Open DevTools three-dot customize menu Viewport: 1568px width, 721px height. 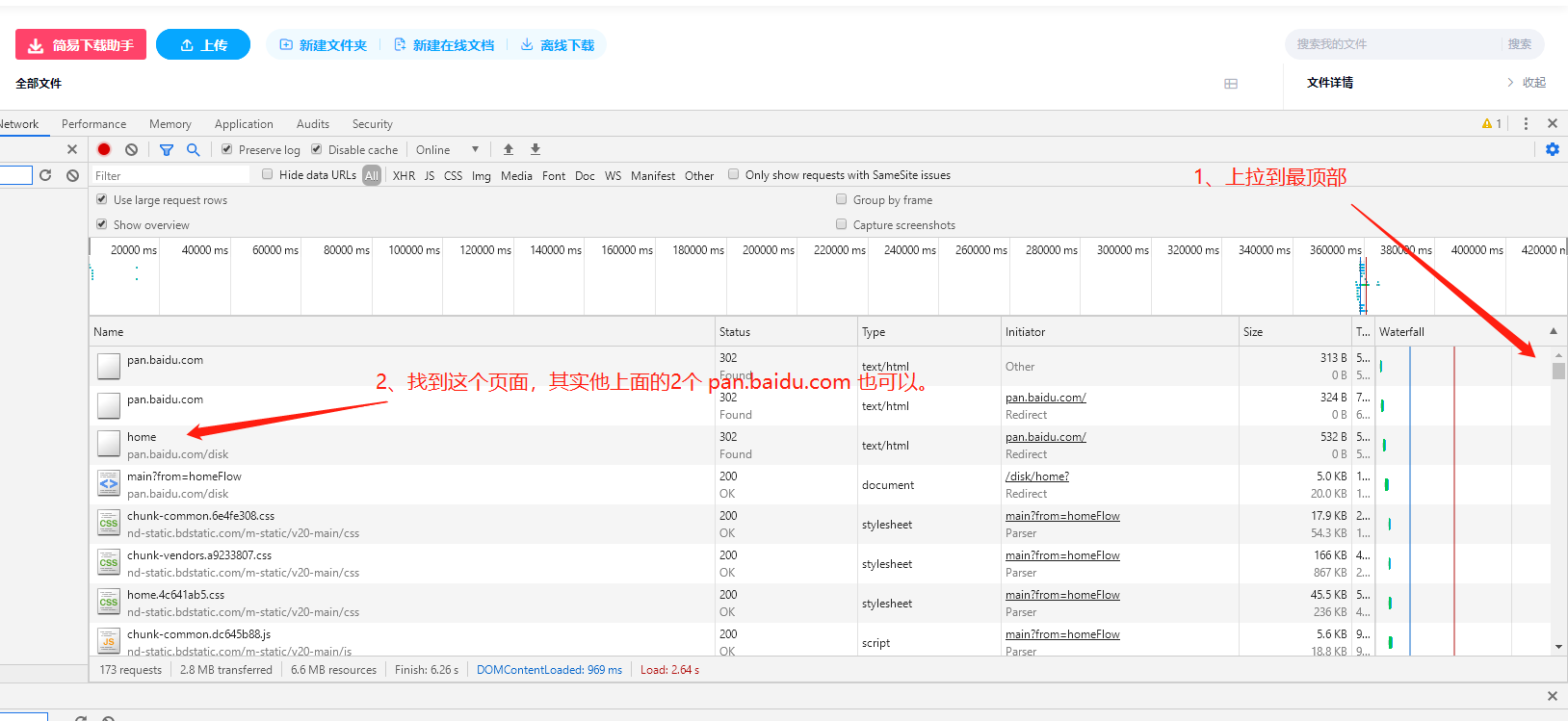[1526, 123]
